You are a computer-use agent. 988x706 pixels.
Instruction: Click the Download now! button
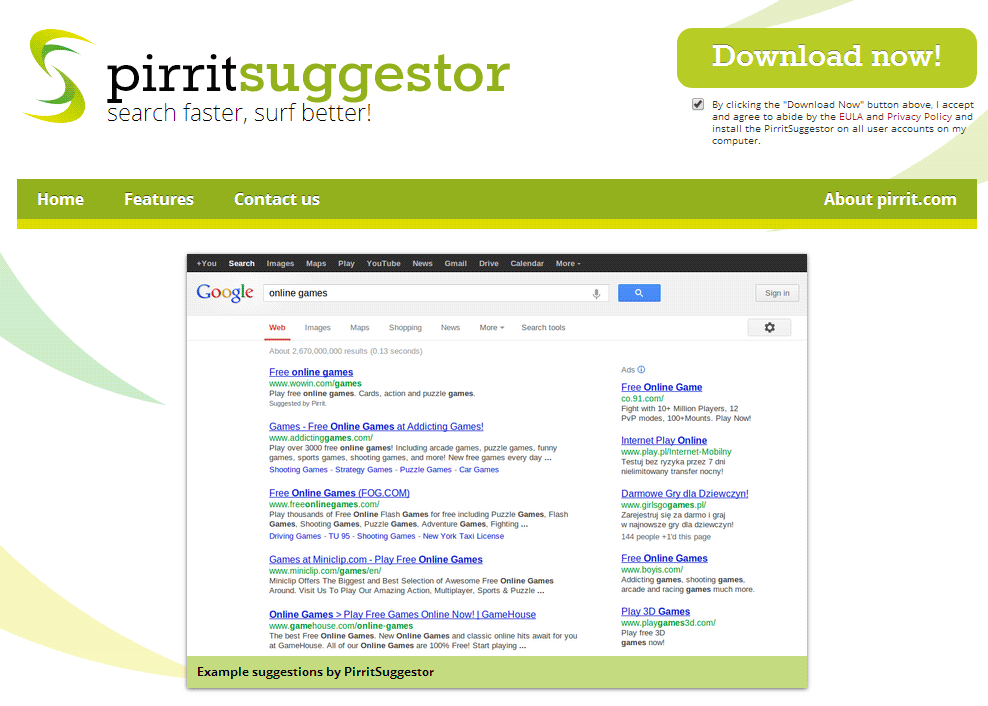point(827,57)
